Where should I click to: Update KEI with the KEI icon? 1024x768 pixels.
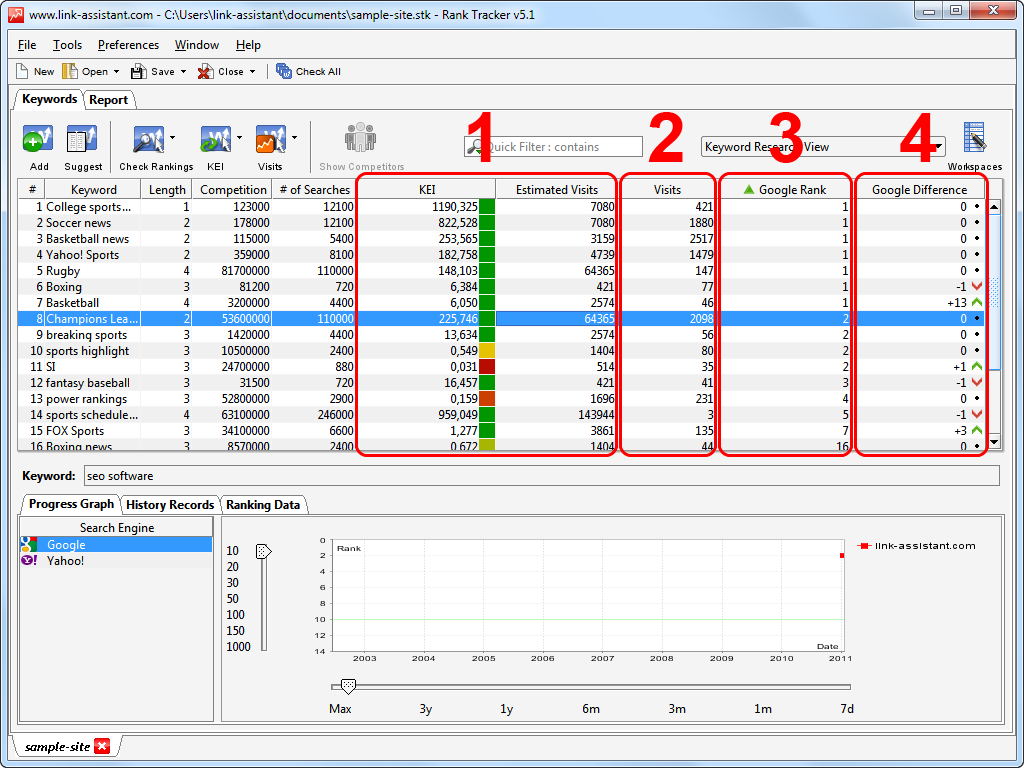coord(216,139)
